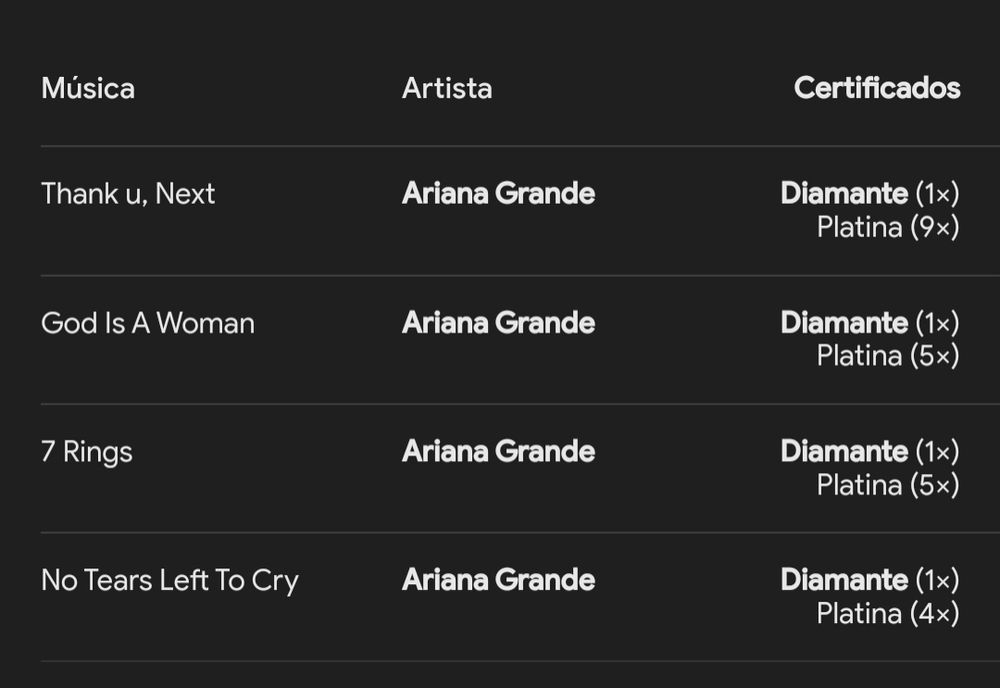This screenshot has width=1000, height=688.
Task: Select the Platina (4×) certificate
Action: tap(888, 614)
